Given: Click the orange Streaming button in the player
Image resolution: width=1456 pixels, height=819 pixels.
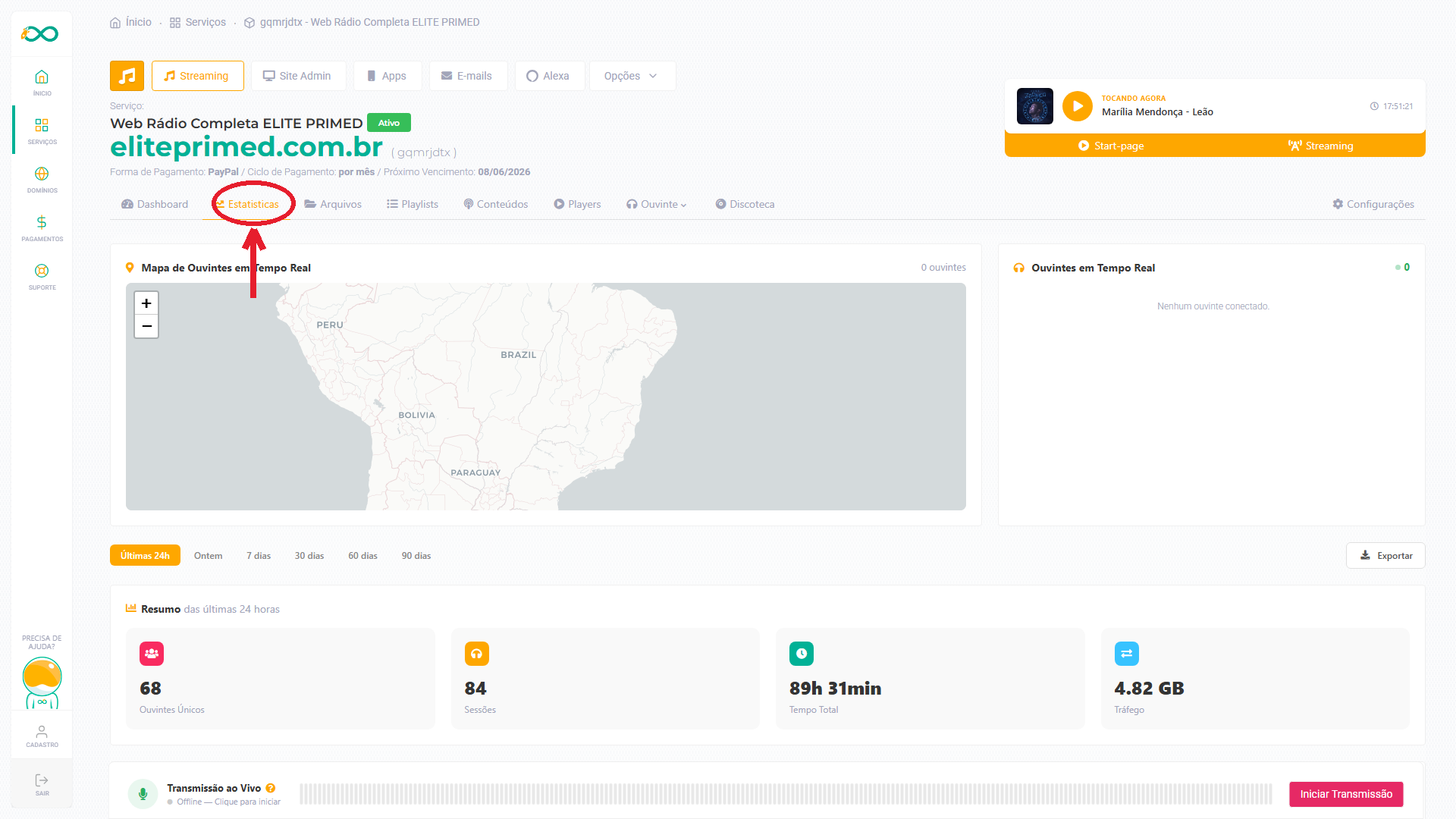Looking at the screenshot, I should click(1320, 146).
